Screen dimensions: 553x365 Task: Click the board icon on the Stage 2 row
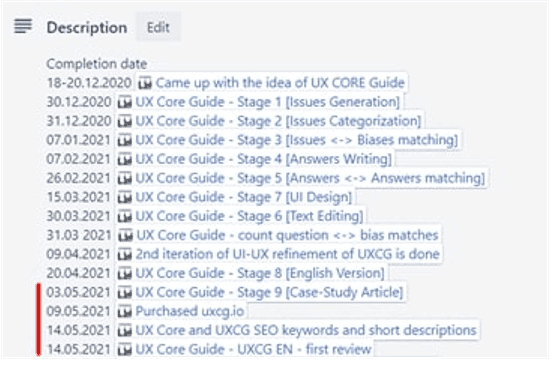tap(124, 122)
